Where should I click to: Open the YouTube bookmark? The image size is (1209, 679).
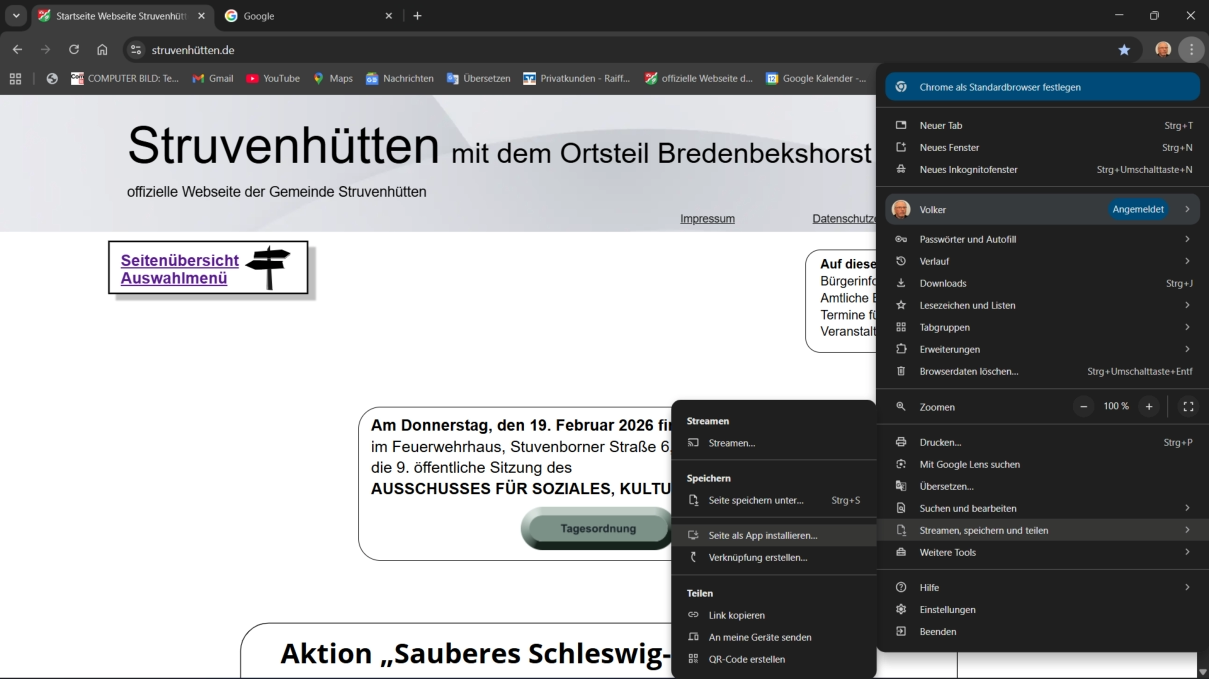click(x=272, y=79)
